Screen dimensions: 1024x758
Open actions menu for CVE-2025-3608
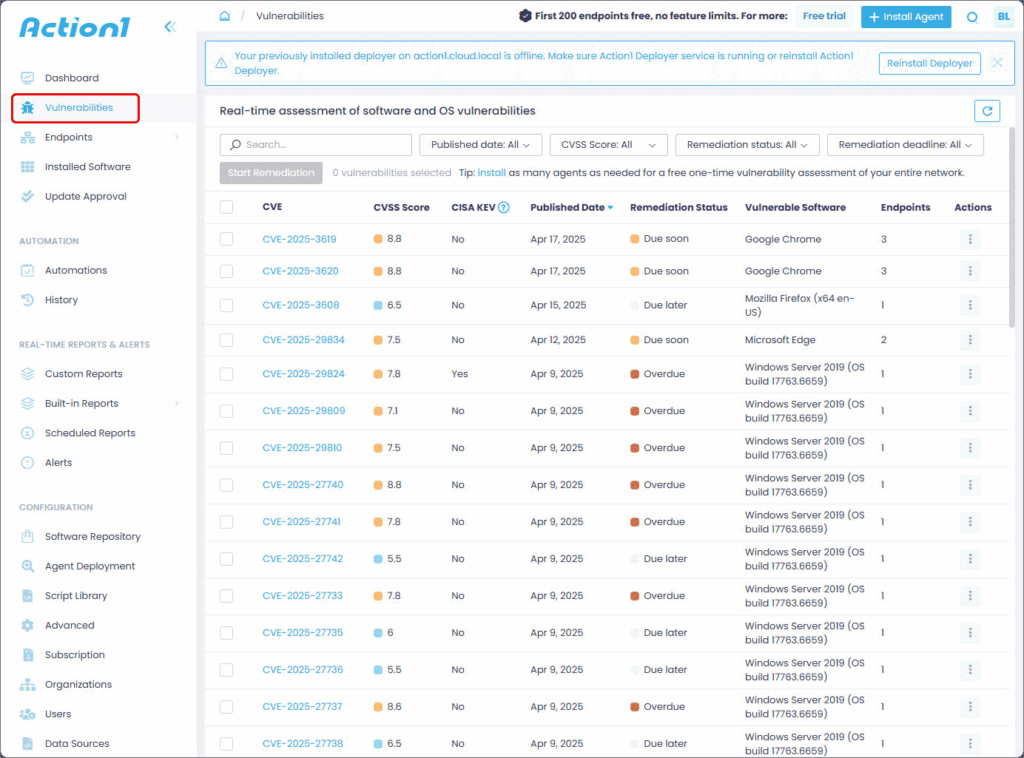[970, 305]
